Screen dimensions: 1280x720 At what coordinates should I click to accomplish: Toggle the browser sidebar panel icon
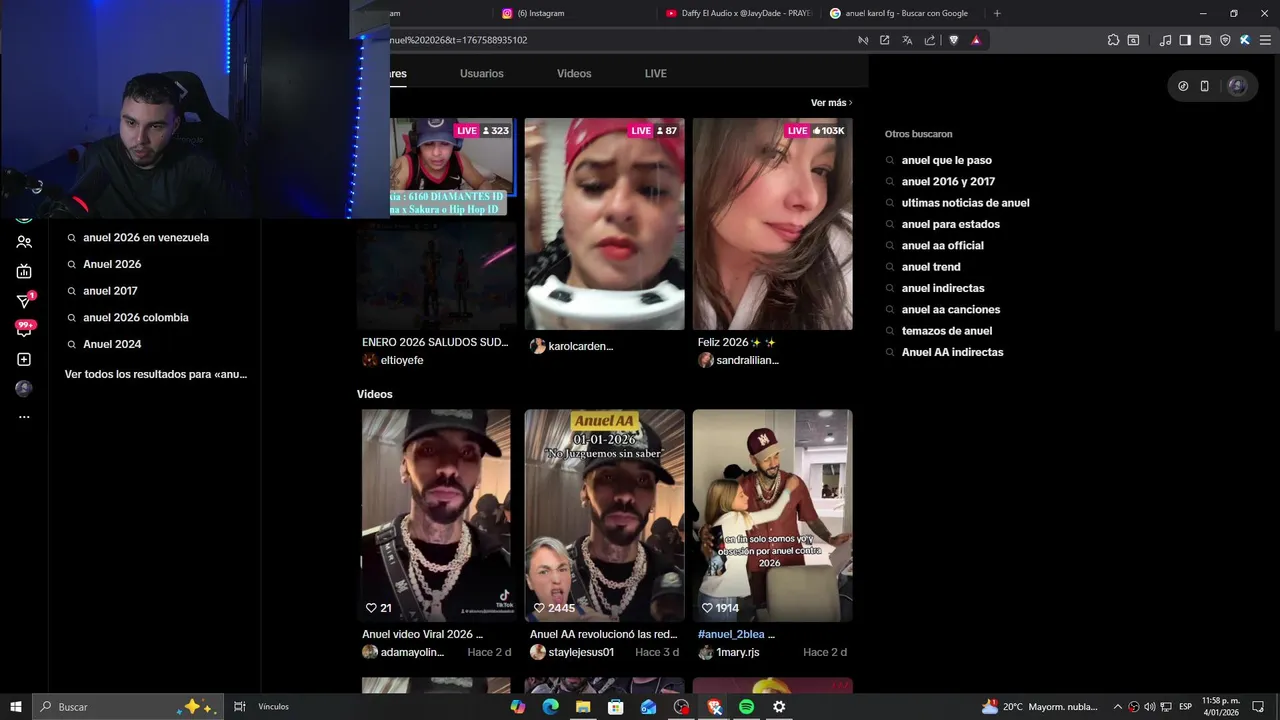[1185, 40]
